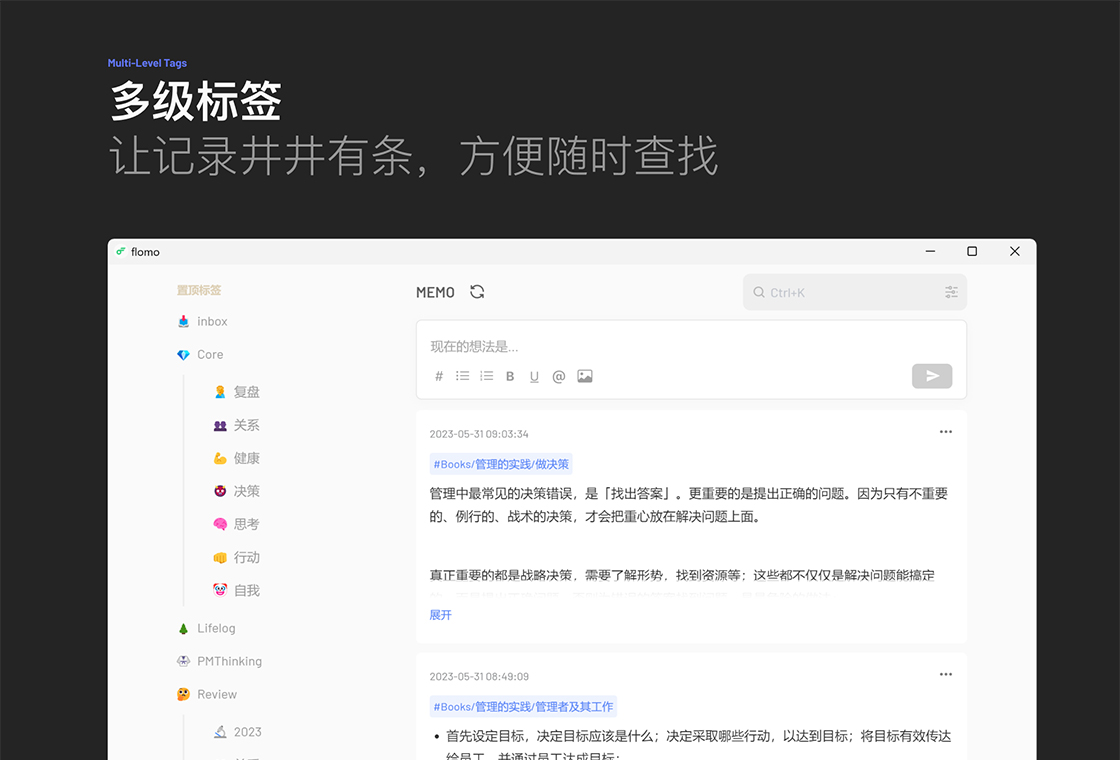Toggle the bulleted list format
This screenshot has width=1120, height=760.
coord(462,376)
